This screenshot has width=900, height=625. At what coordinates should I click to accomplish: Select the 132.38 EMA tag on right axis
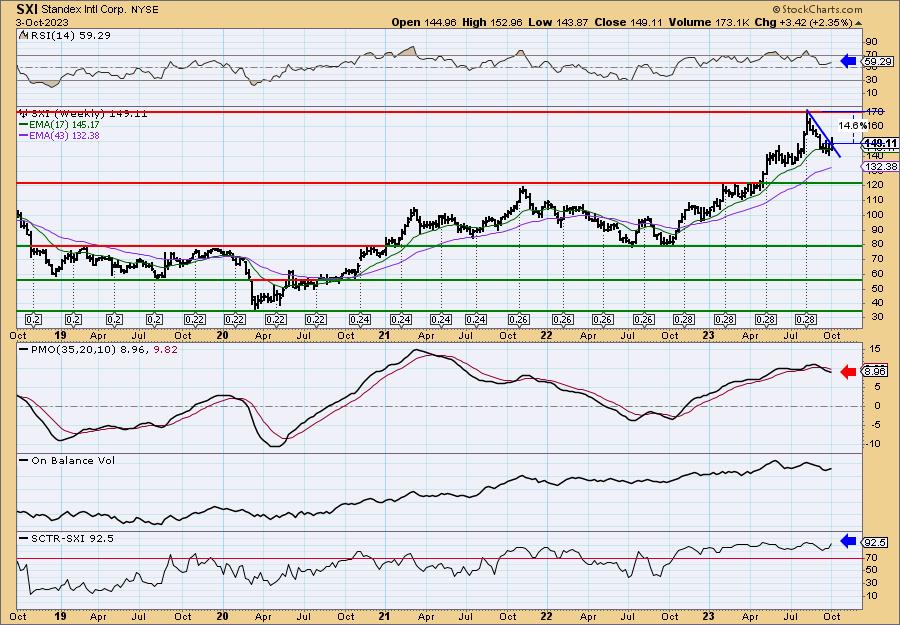(880, 166)
